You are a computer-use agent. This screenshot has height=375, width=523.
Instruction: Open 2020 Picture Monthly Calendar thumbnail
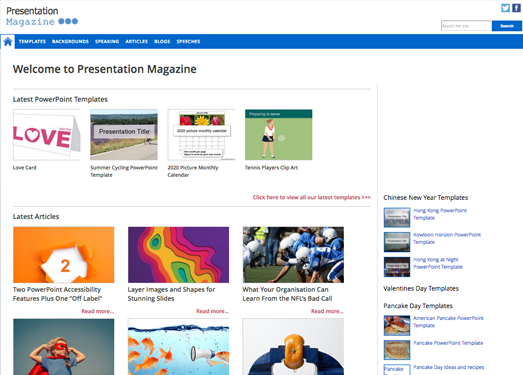coord(201,135)
